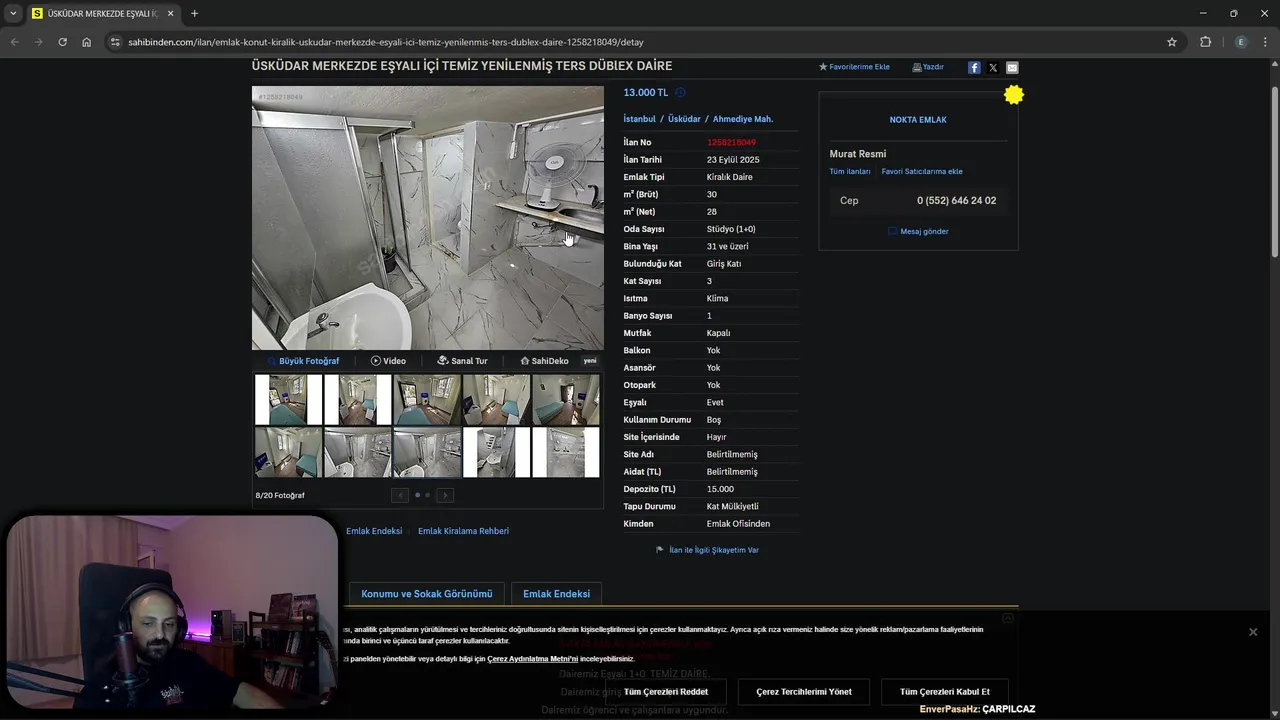Go to previous thumbnail page arrow
1280x720 pixels.
coord(400,495)
